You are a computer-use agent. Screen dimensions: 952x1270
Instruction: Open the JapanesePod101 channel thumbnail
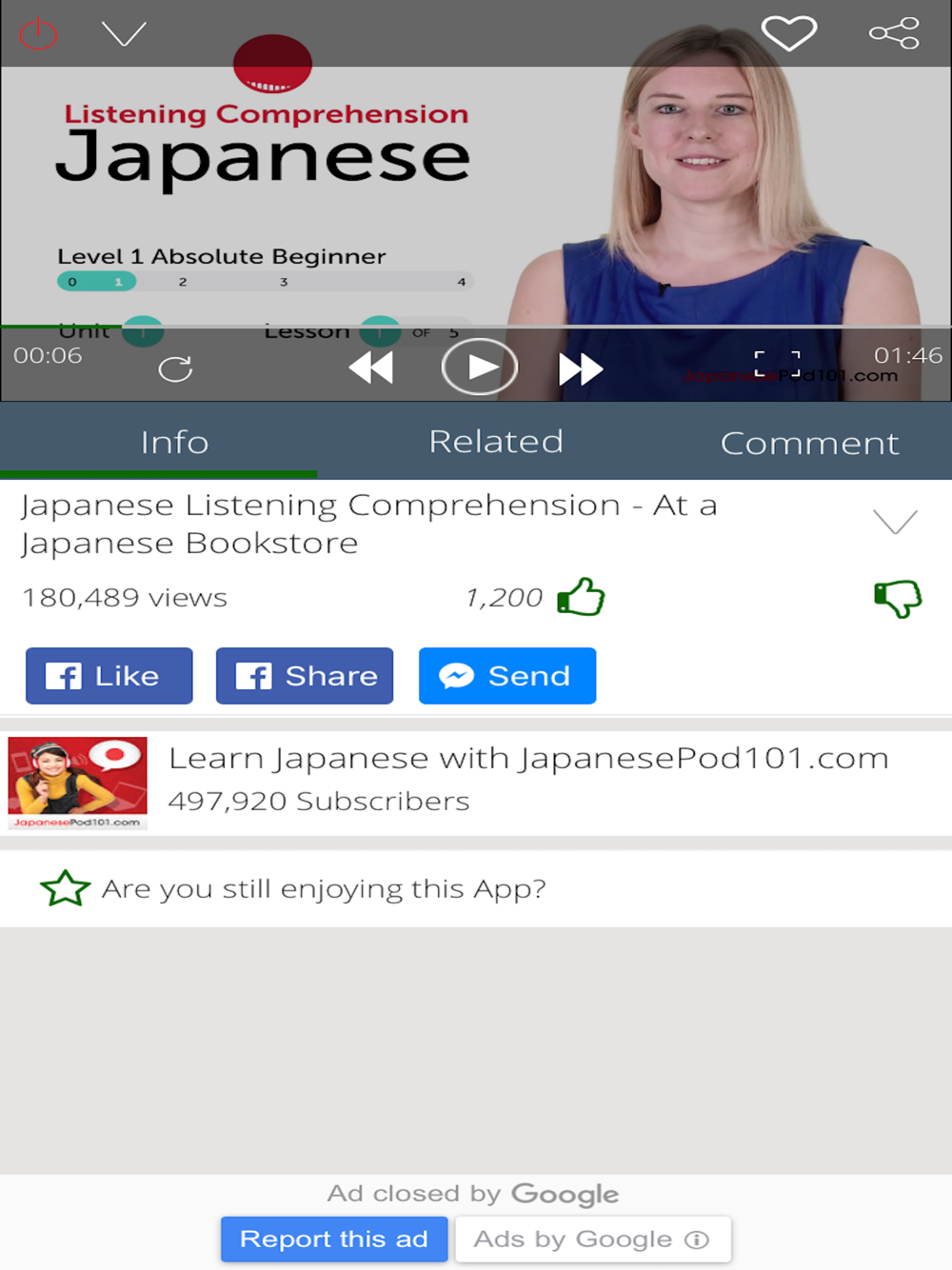(78, 783)
